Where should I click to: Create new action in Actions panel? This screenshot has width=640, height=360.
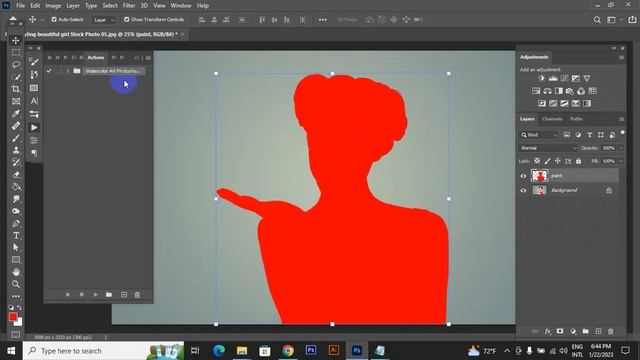click(x=124, y=295)
